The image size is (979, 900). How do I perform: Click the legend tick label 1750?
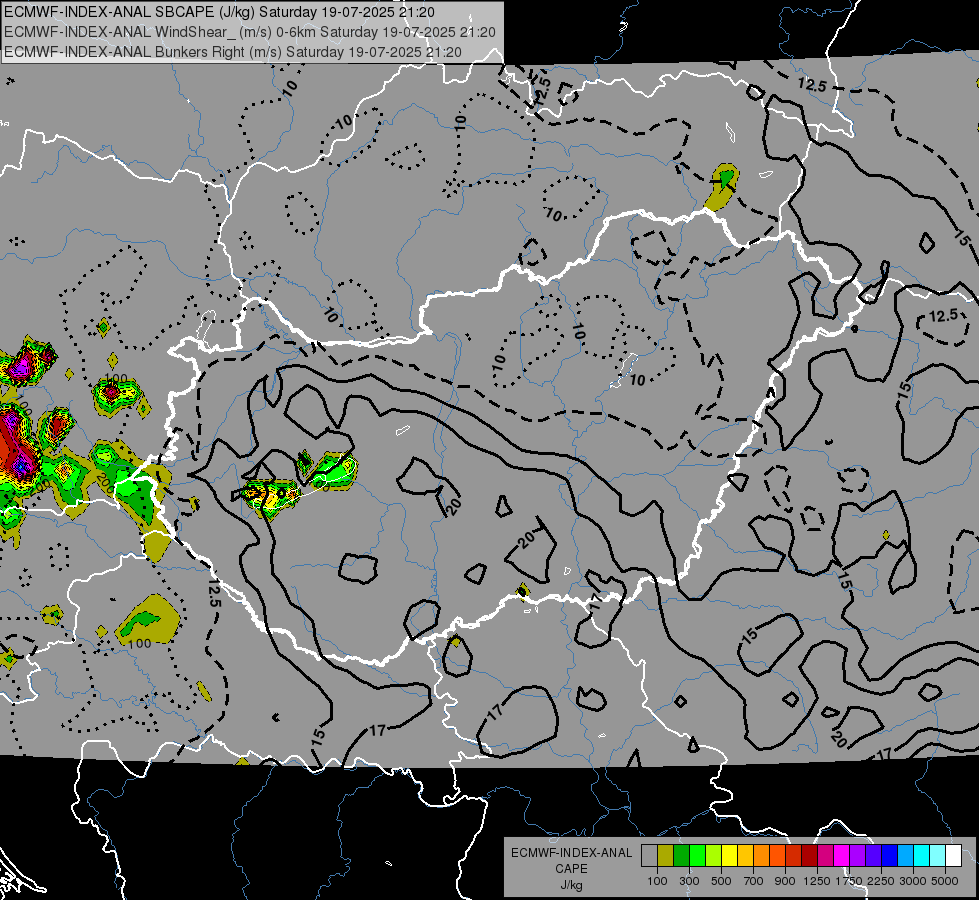tap(849, 881)
